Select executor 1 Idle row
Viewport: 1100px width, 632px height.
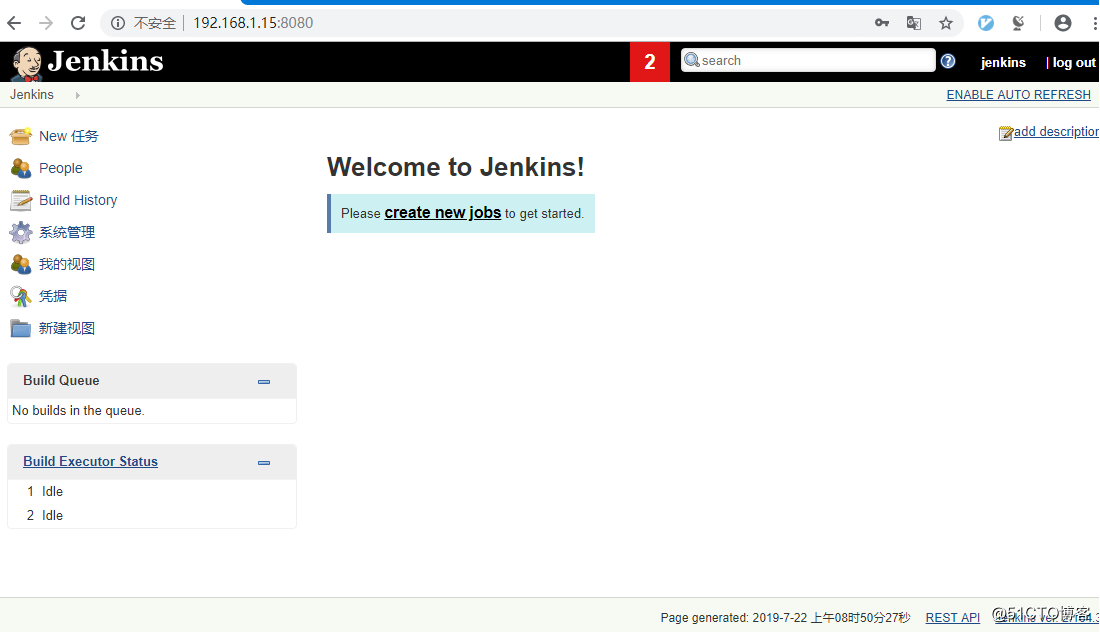coord(152,492)
